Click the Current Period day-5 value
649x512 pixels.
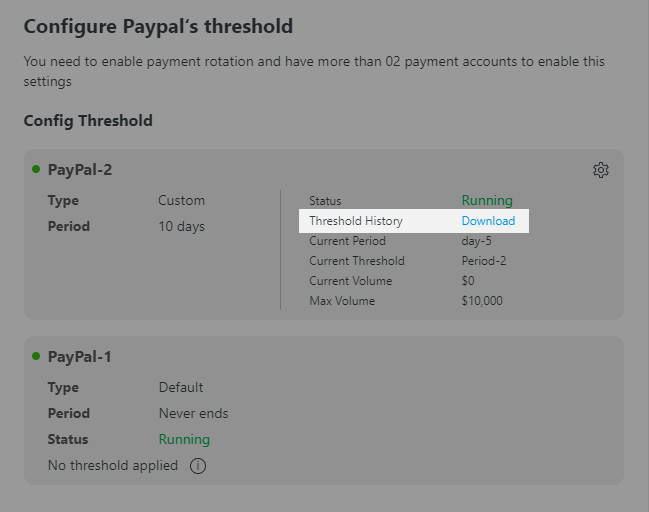pyautogui.click(x=477, y=241)
